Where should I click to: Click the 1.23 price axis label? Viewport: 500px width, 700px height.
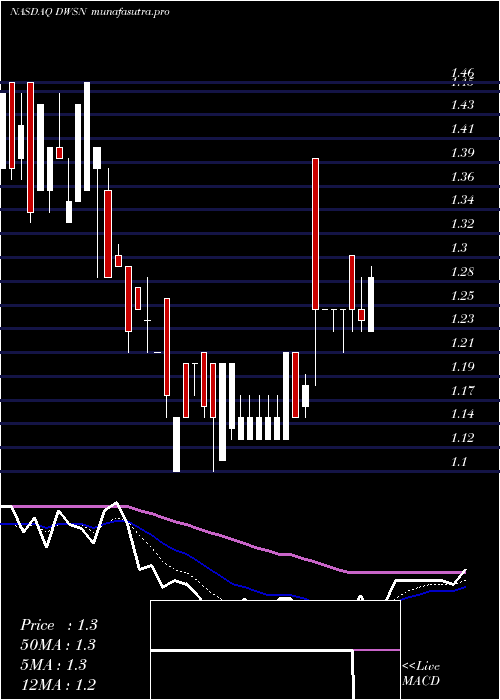462,319
